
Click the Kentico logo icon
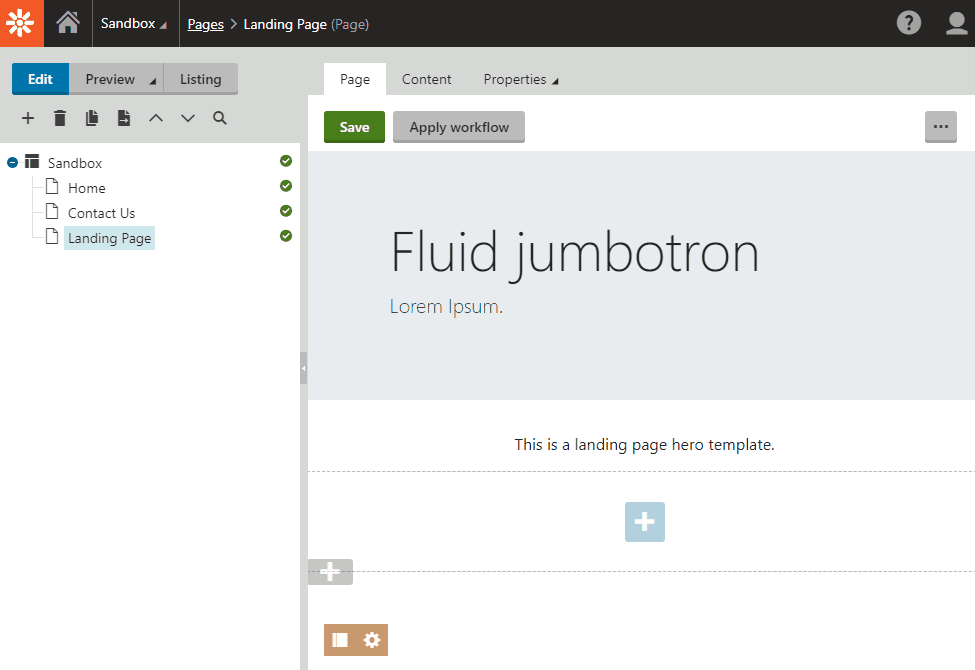(x=21, y=23)
